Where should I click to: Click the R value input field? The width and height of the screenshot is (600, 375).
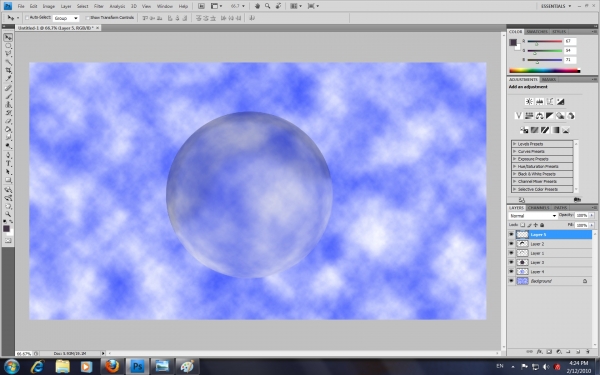pyautogui.click(x=570, y=41)
